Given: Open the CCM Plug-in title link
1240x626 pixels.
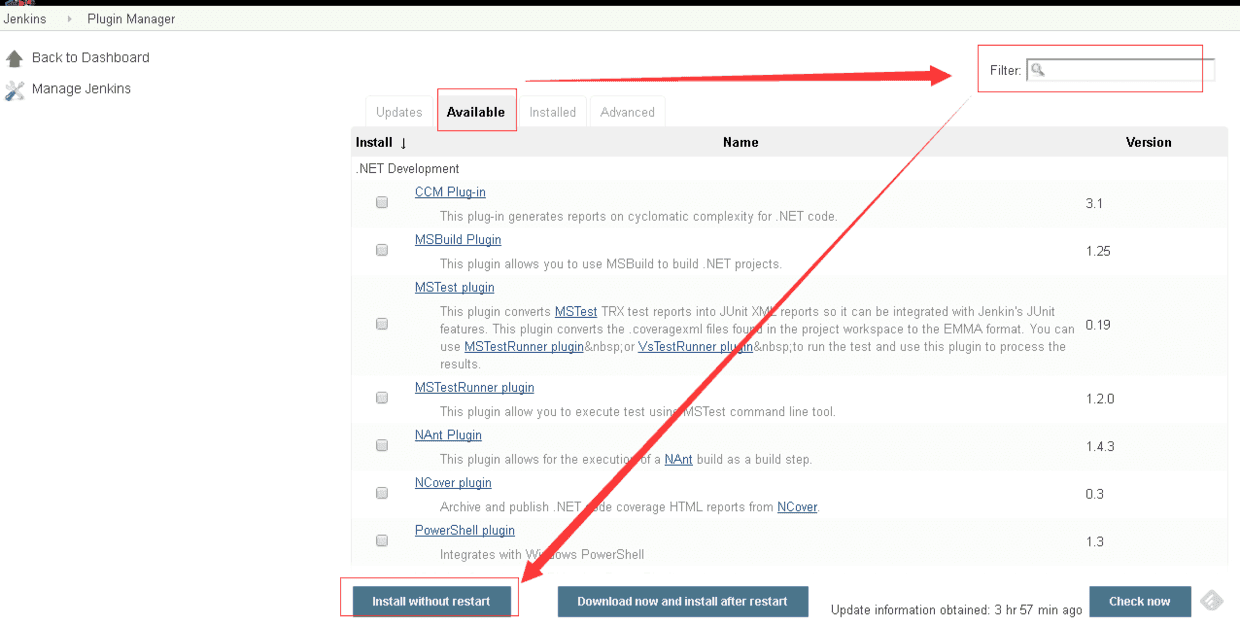Looking at the screenshot, I should (450, 192).
